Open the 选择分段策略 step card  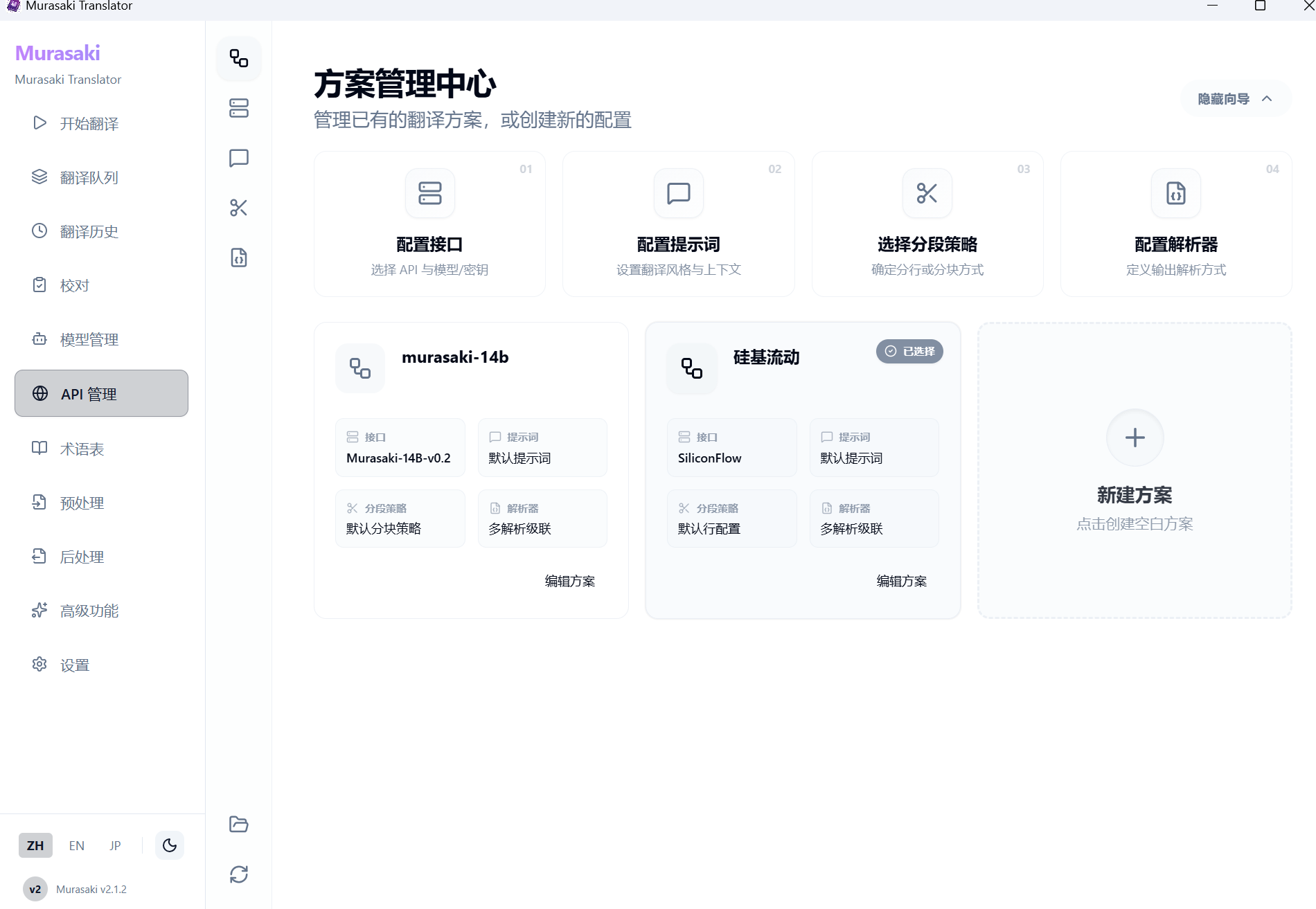pyautogui.click(x=927, y=224)
